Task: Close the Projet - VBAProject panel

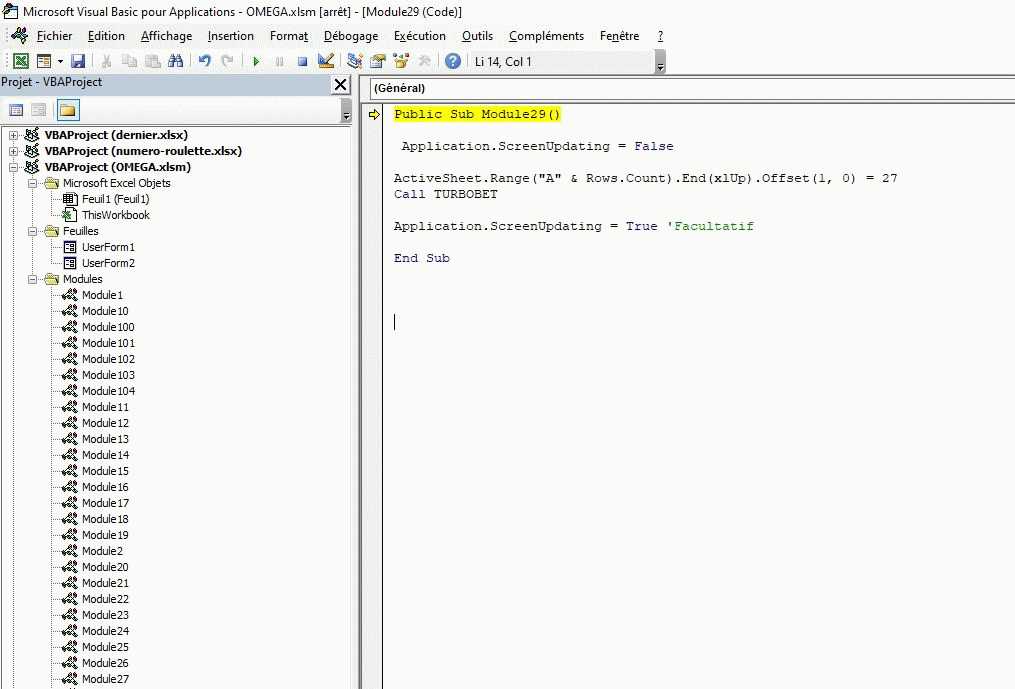Action: click(340, 84)
